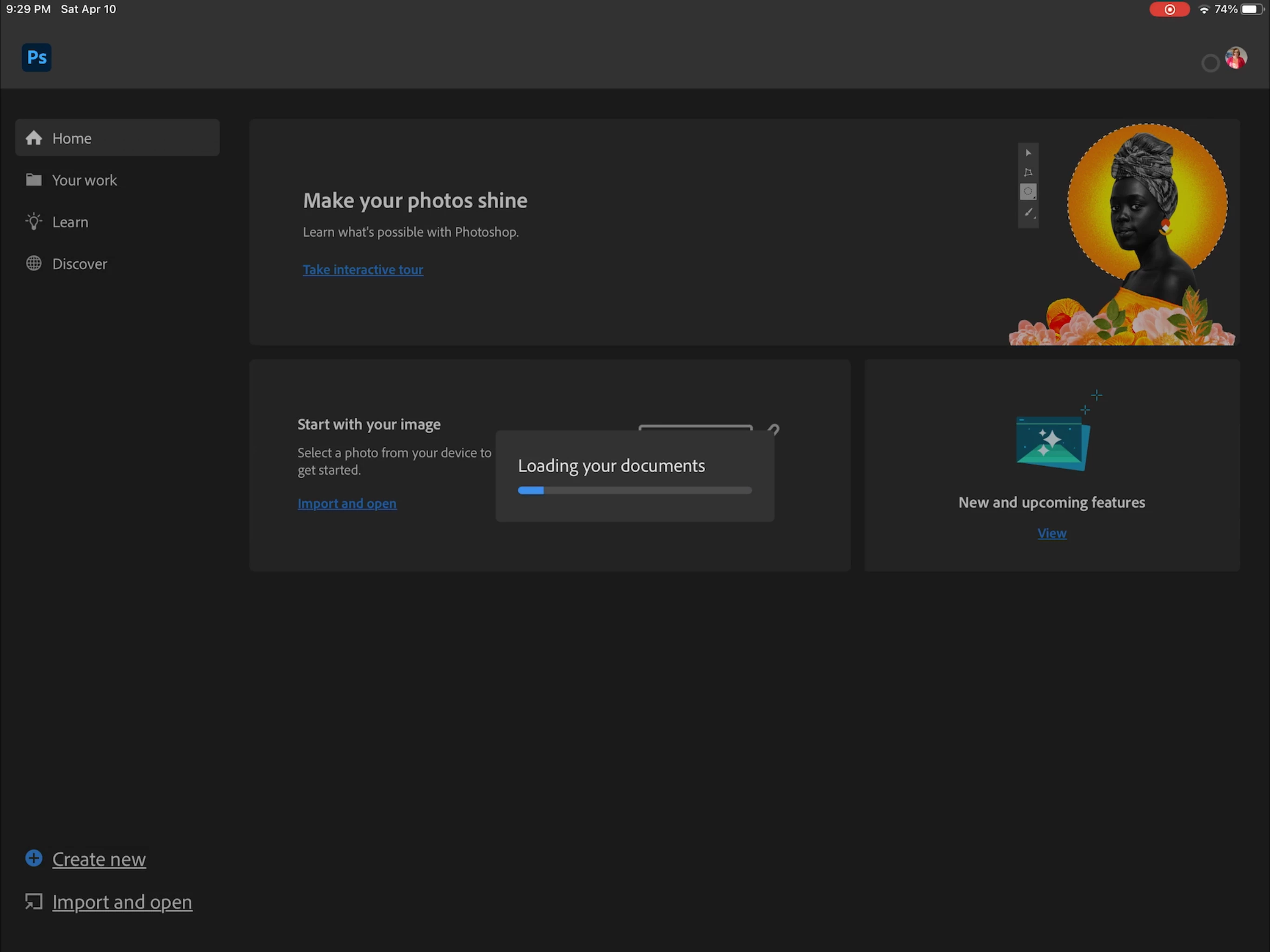Click the sparkle features illustration thumbnail
Image resolution: width=1270 pixels, height=952 pixels.
pyautogui.click(x=1052, y=443)
